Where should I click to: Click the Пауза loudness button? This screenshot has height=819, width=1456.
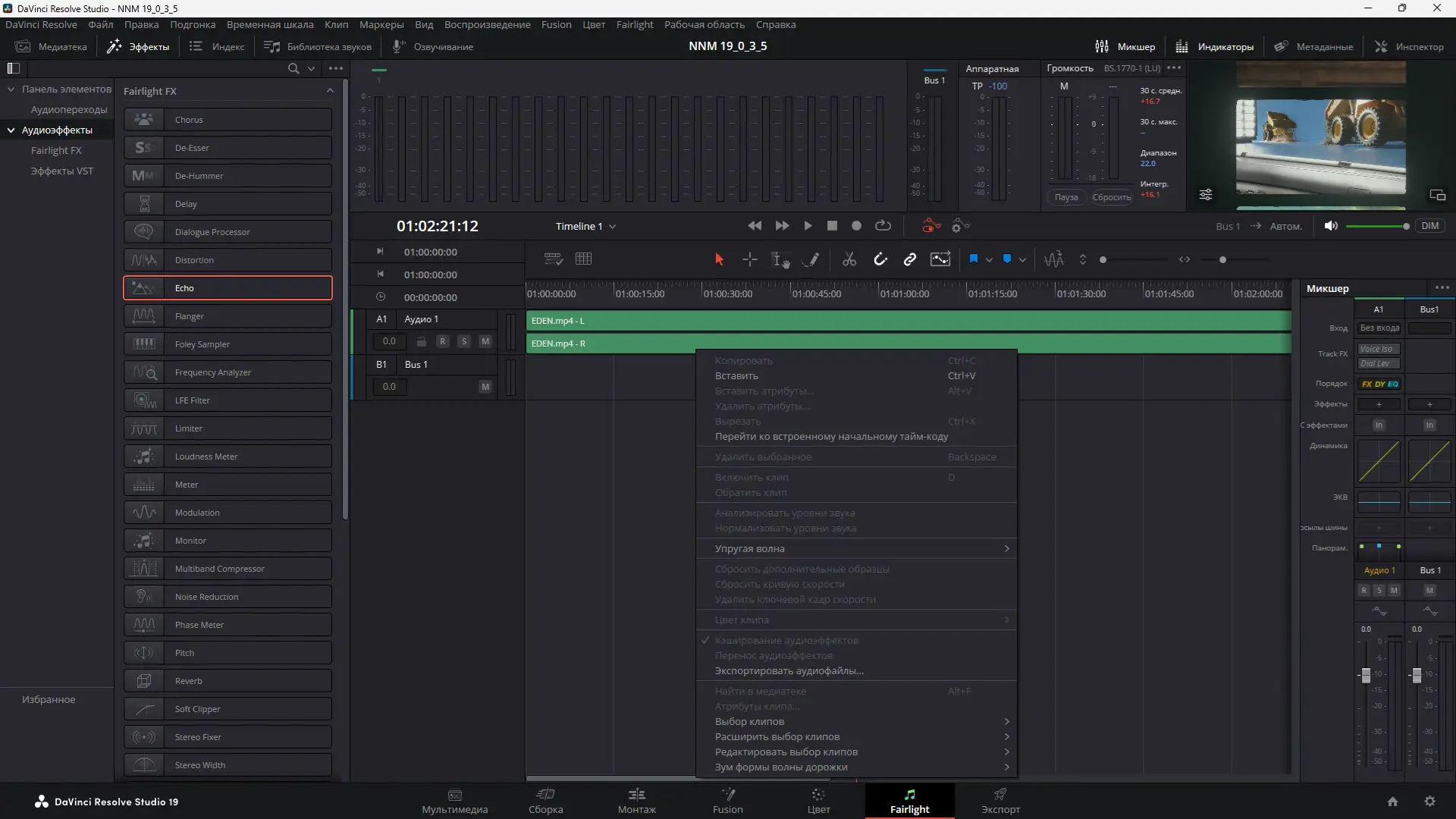[1065, 197]
